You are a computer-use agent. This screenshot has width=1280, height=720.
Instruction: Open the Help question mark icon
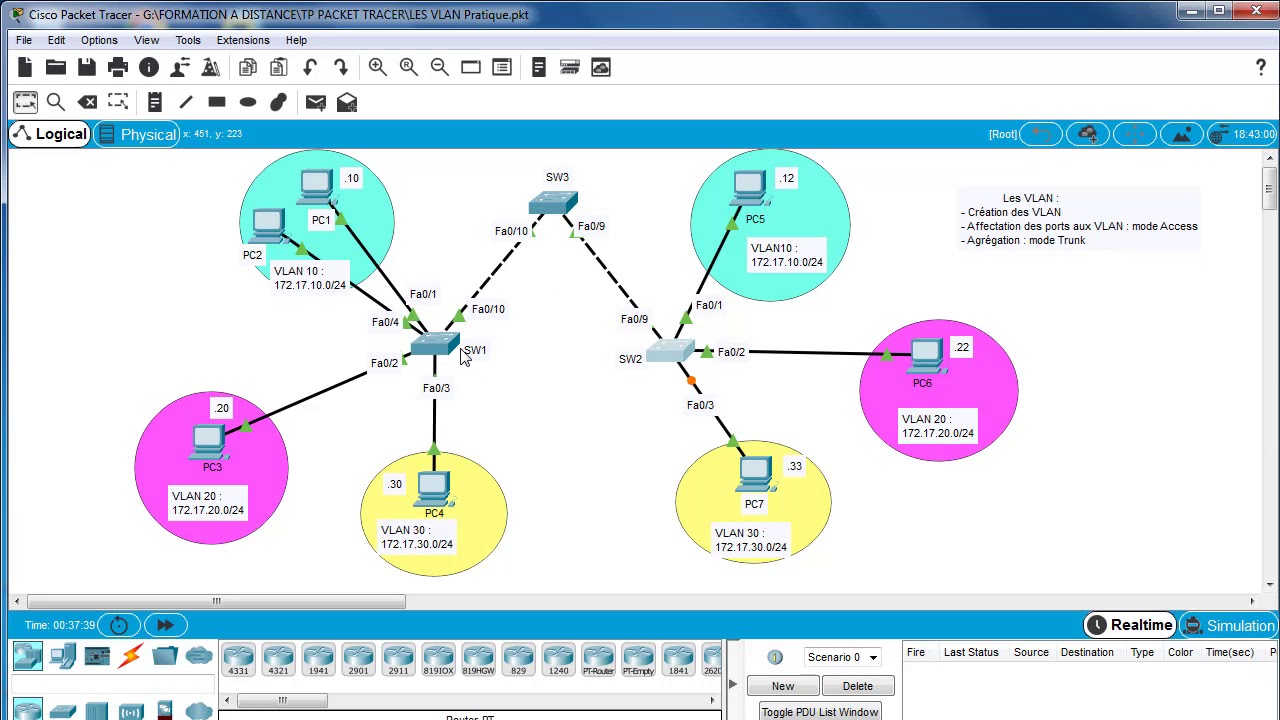point(1261,67)
